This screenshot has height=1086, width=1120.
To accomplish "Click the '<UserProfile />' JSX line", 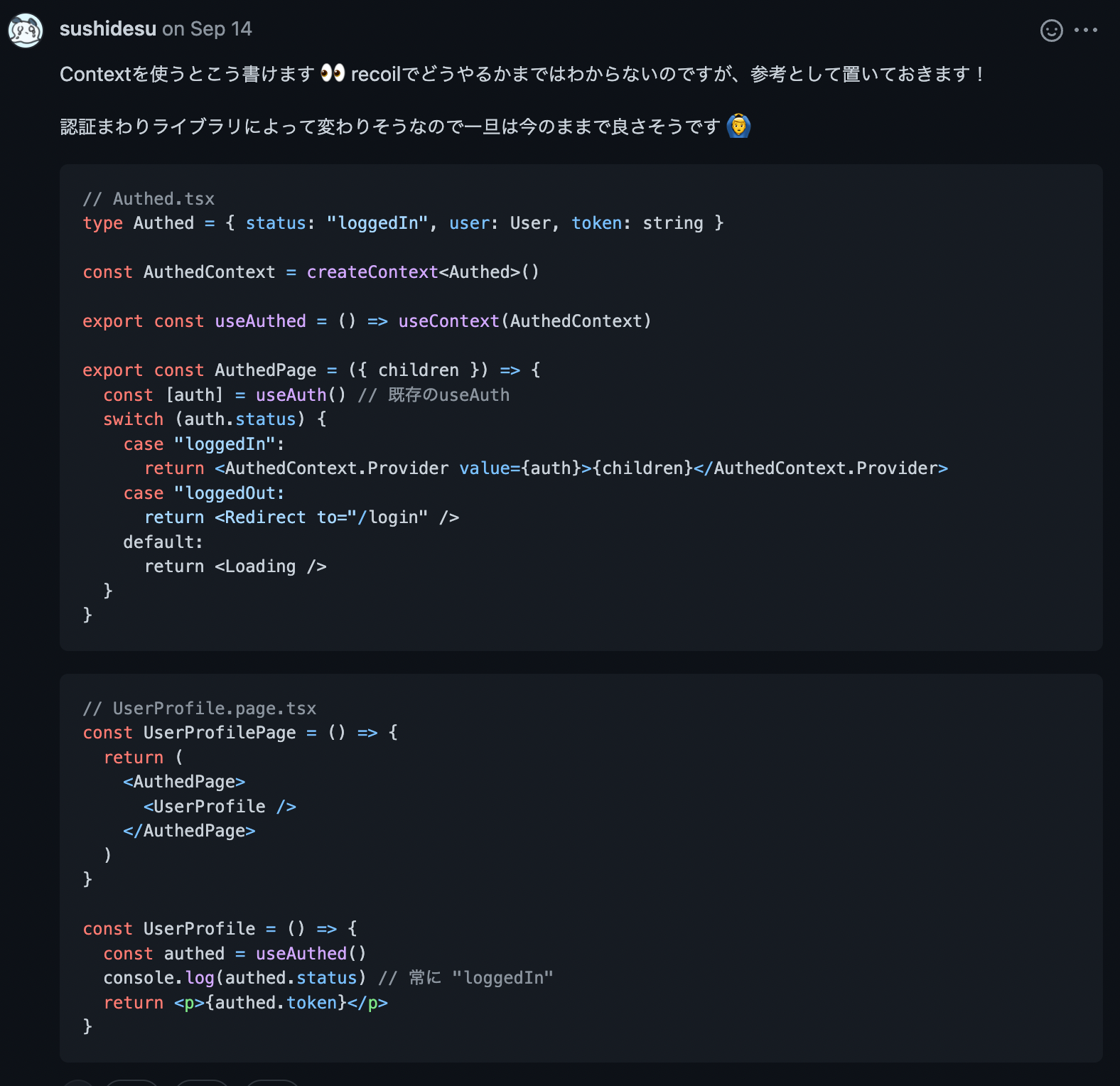I will click(220, 807).
